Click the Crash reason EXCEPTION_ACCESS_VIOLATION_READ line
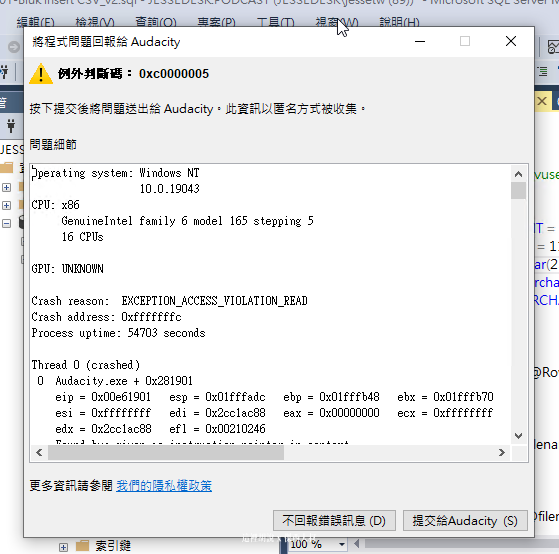Viewport: 559px width, 554px height. point(169,301)
